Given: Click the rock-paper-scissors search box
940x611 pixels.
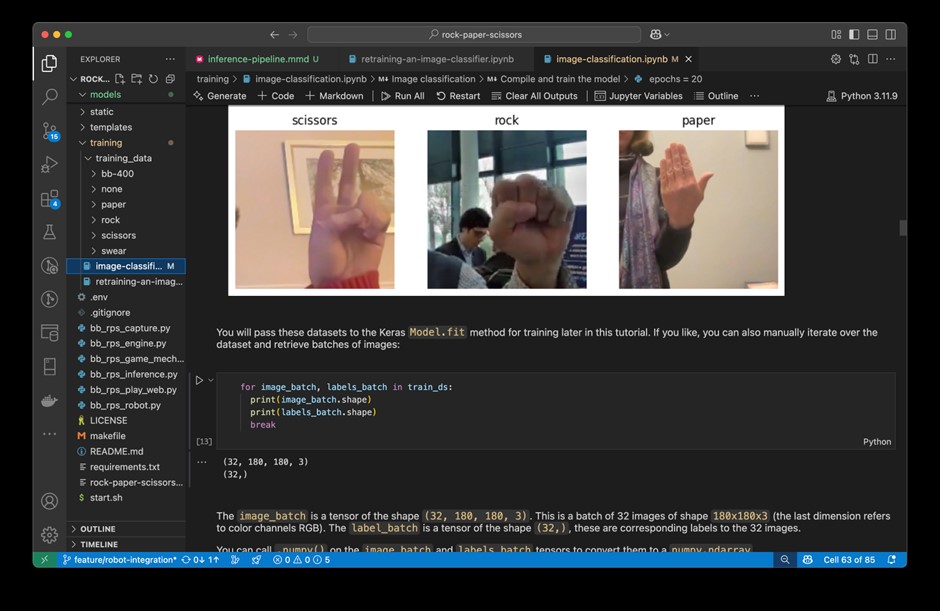Looking at the screenshot, I should click(x=474, y=35).
